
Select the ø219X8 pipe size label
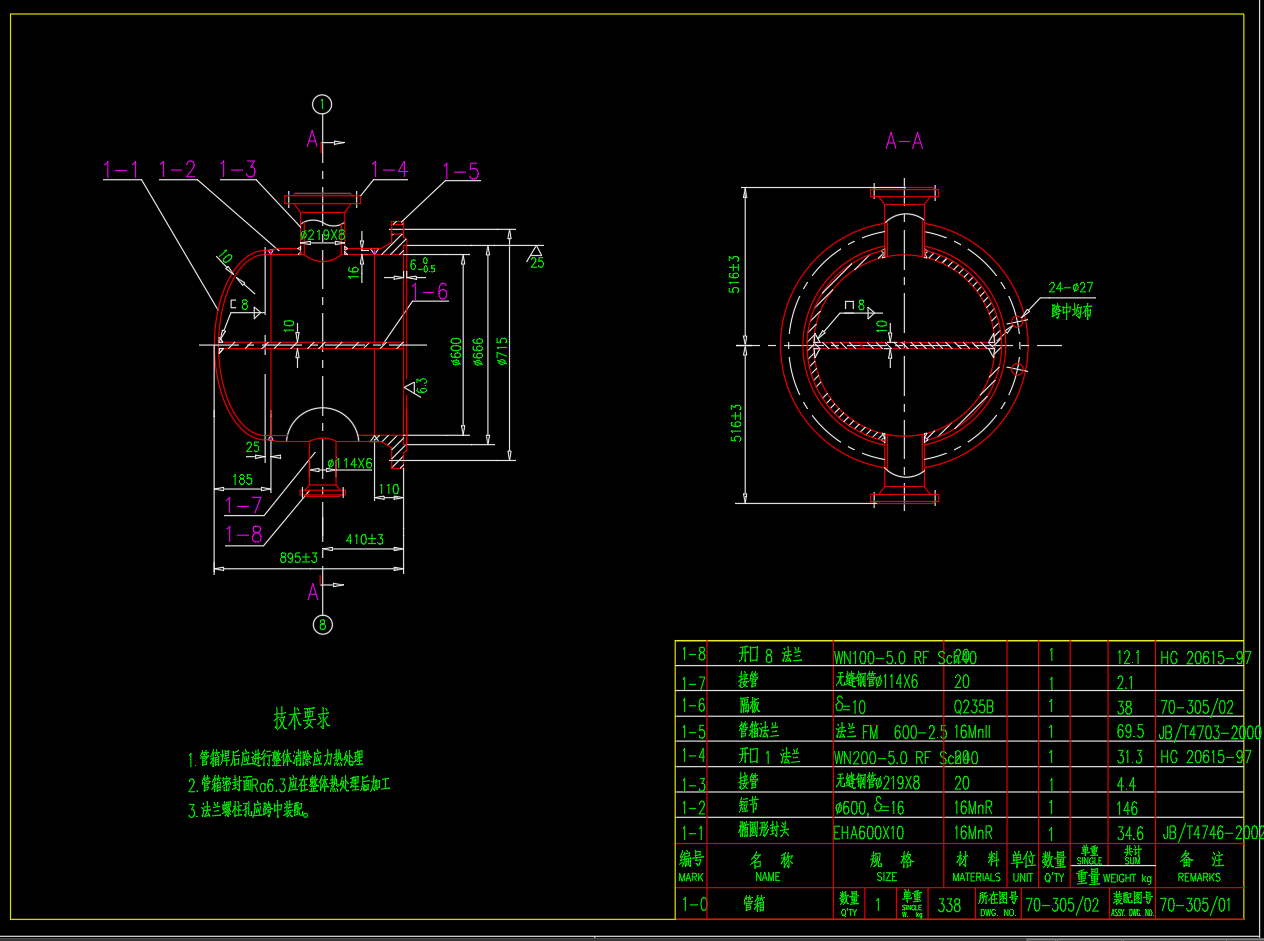pos(322,236)
